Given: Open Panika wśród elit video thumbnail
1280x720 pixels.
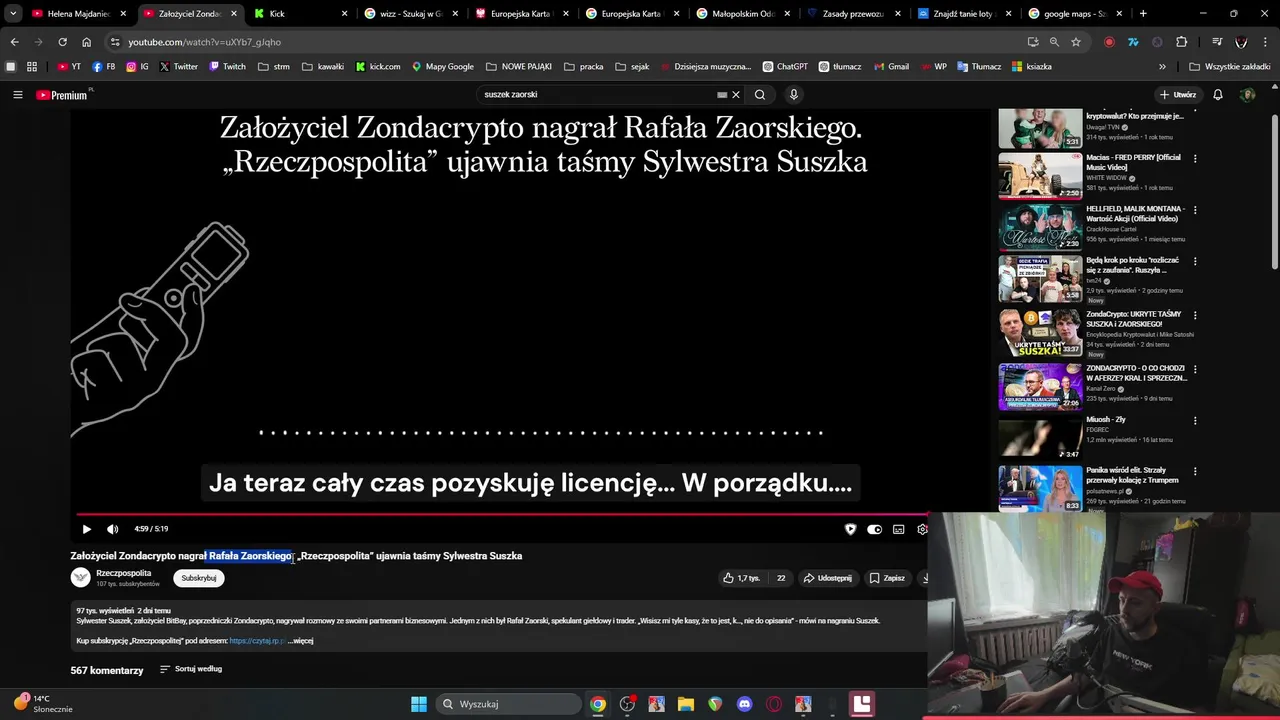Looking at the screenshot, I should 1040,488.
